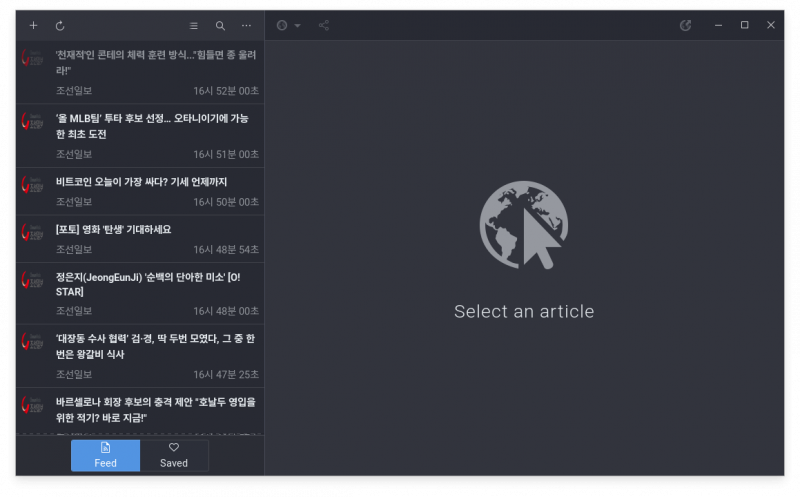Close the feed reader window

click(771, 25)
